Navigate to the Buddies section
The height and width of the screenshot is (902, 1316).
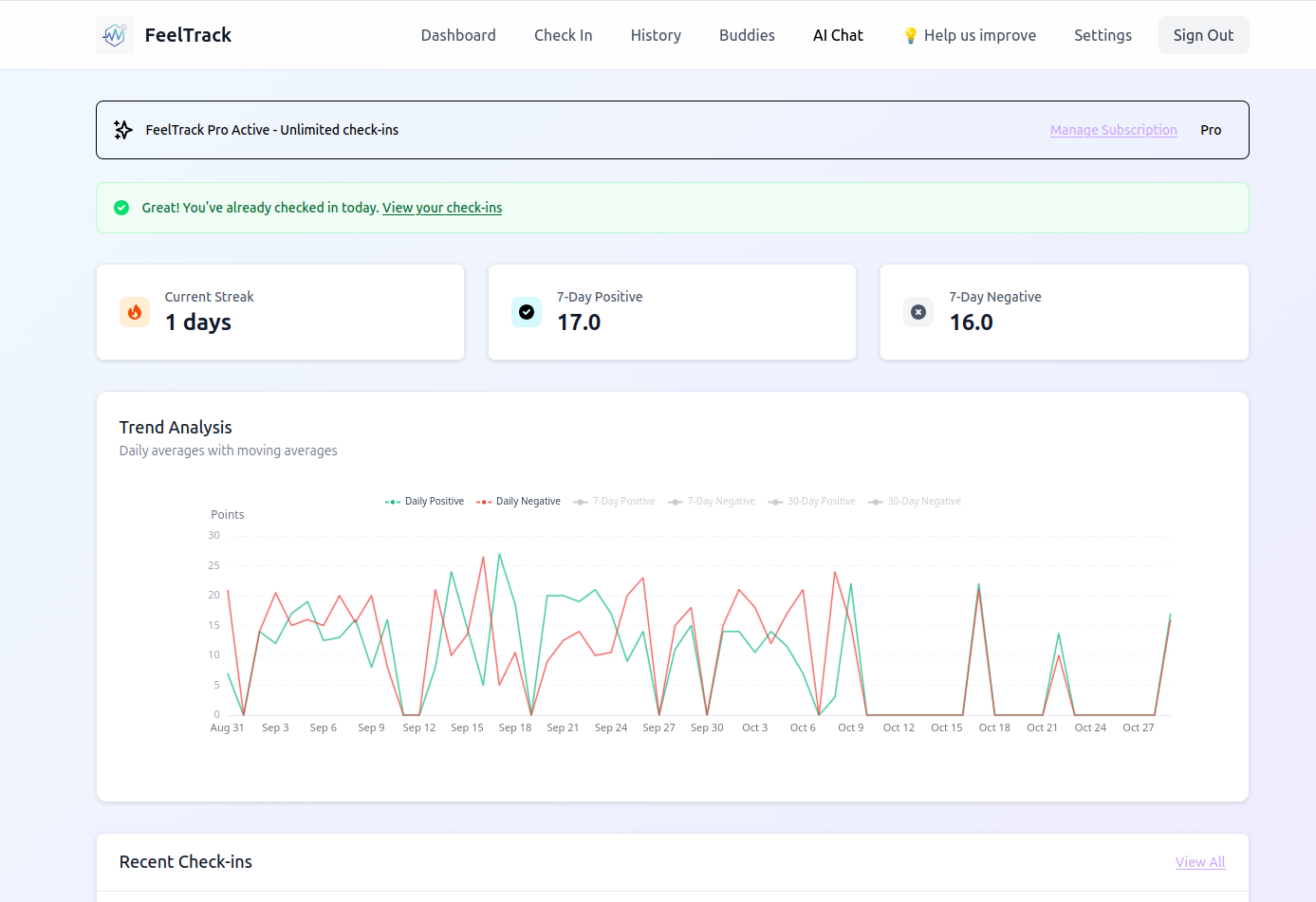coord(747,34)
